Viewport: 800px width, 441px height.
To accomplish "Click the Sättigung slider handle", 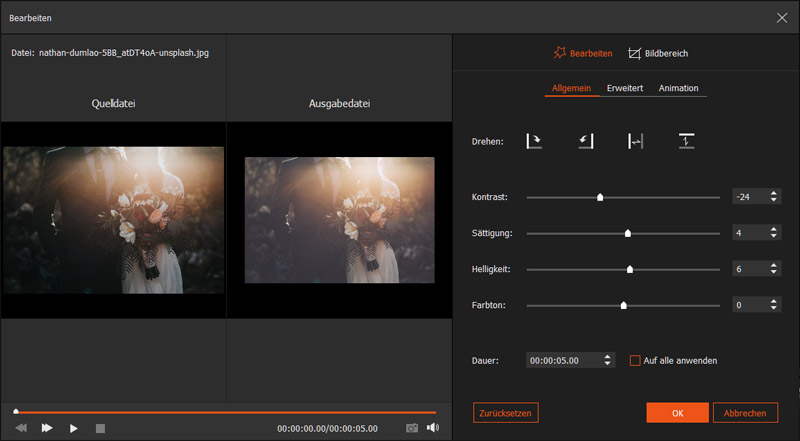I will [x=628, y=233].
